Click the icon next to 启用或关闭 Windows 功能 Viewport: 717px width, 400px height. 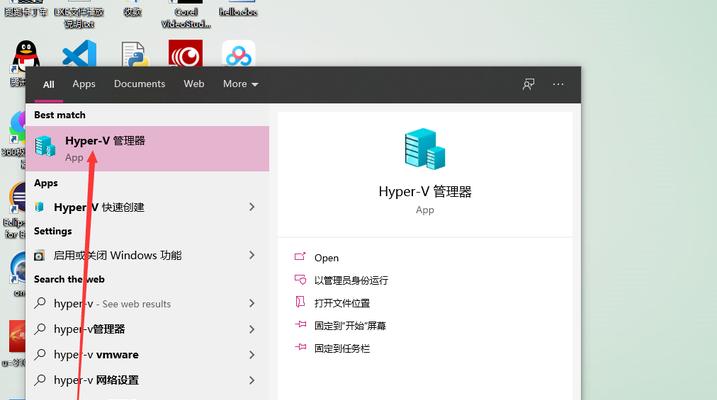(x=39, y=256)
